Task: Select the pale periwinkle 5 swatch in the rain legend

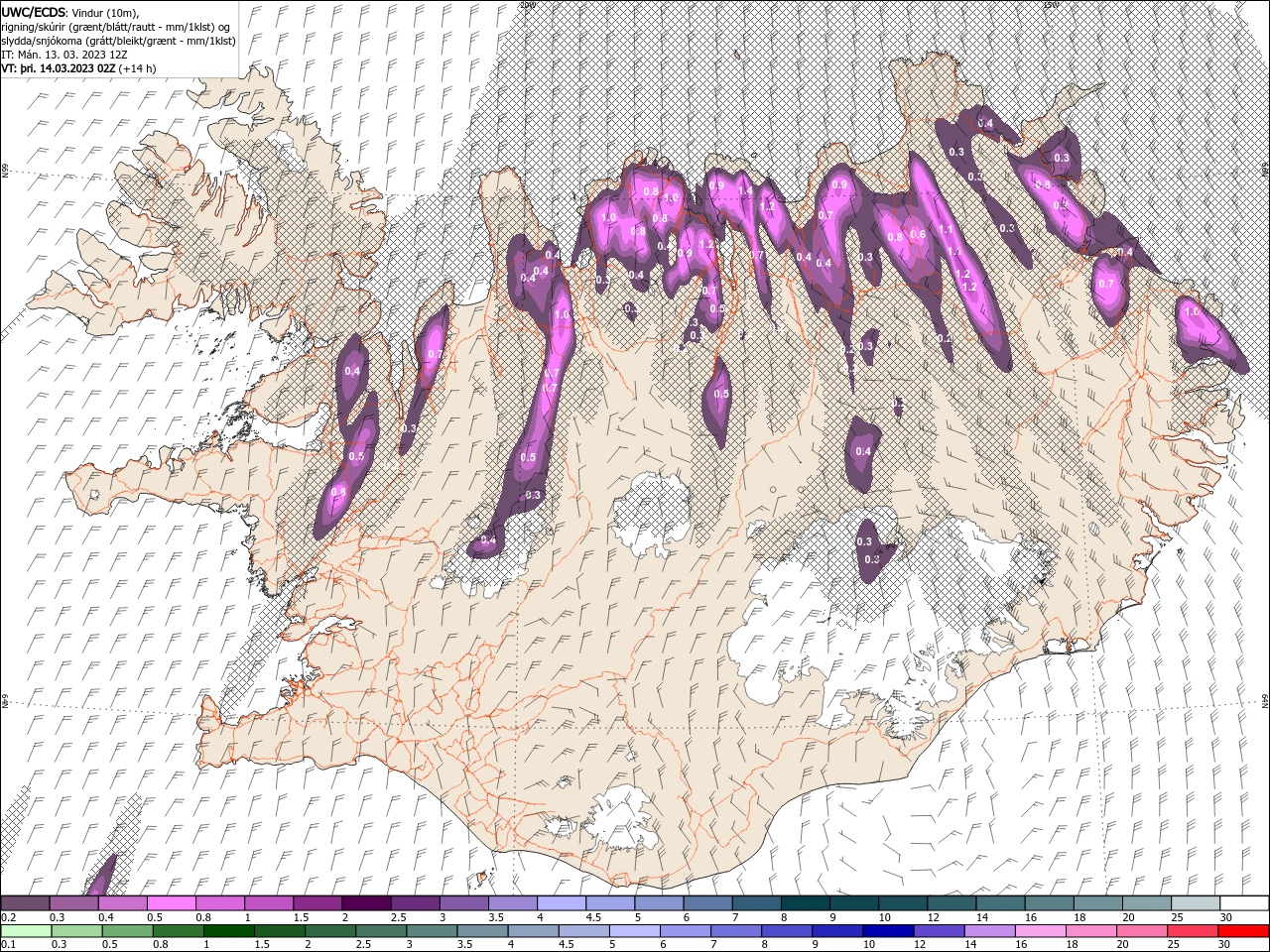Action: (x=635, y=930)
